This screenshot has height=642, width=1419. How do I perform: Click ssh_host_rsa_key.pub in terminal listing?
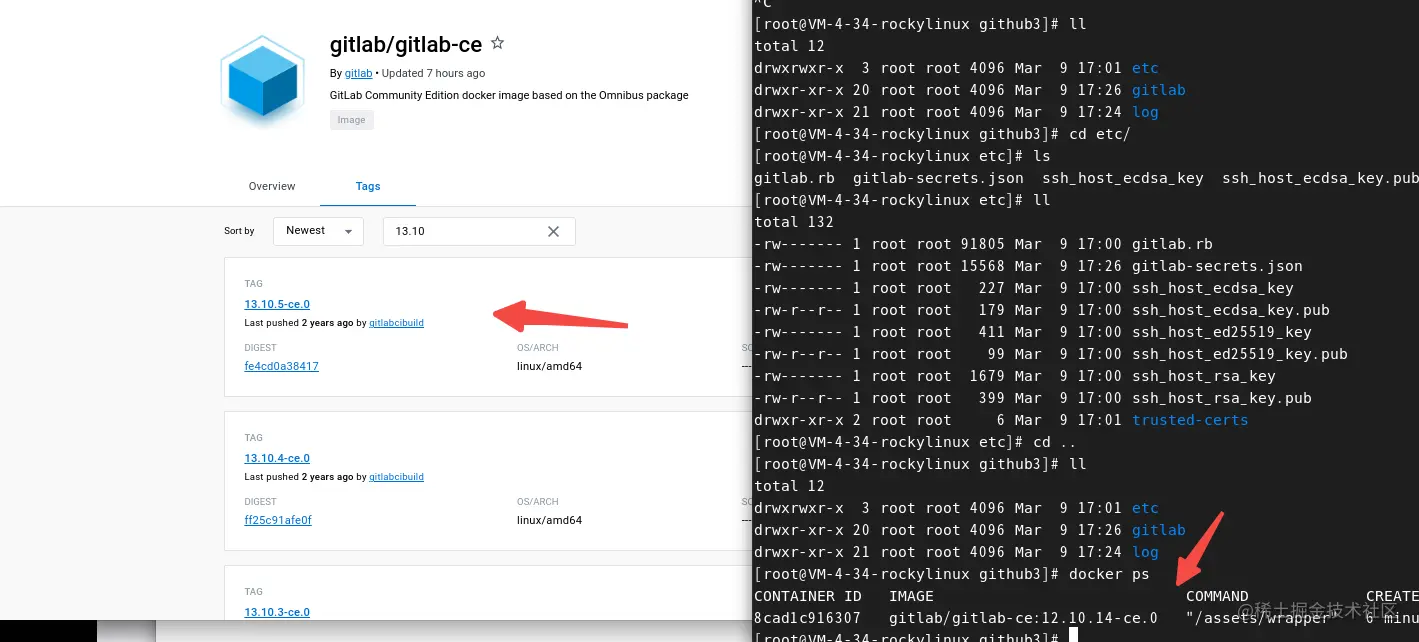pyautogui.click(x=1221, y=398)
